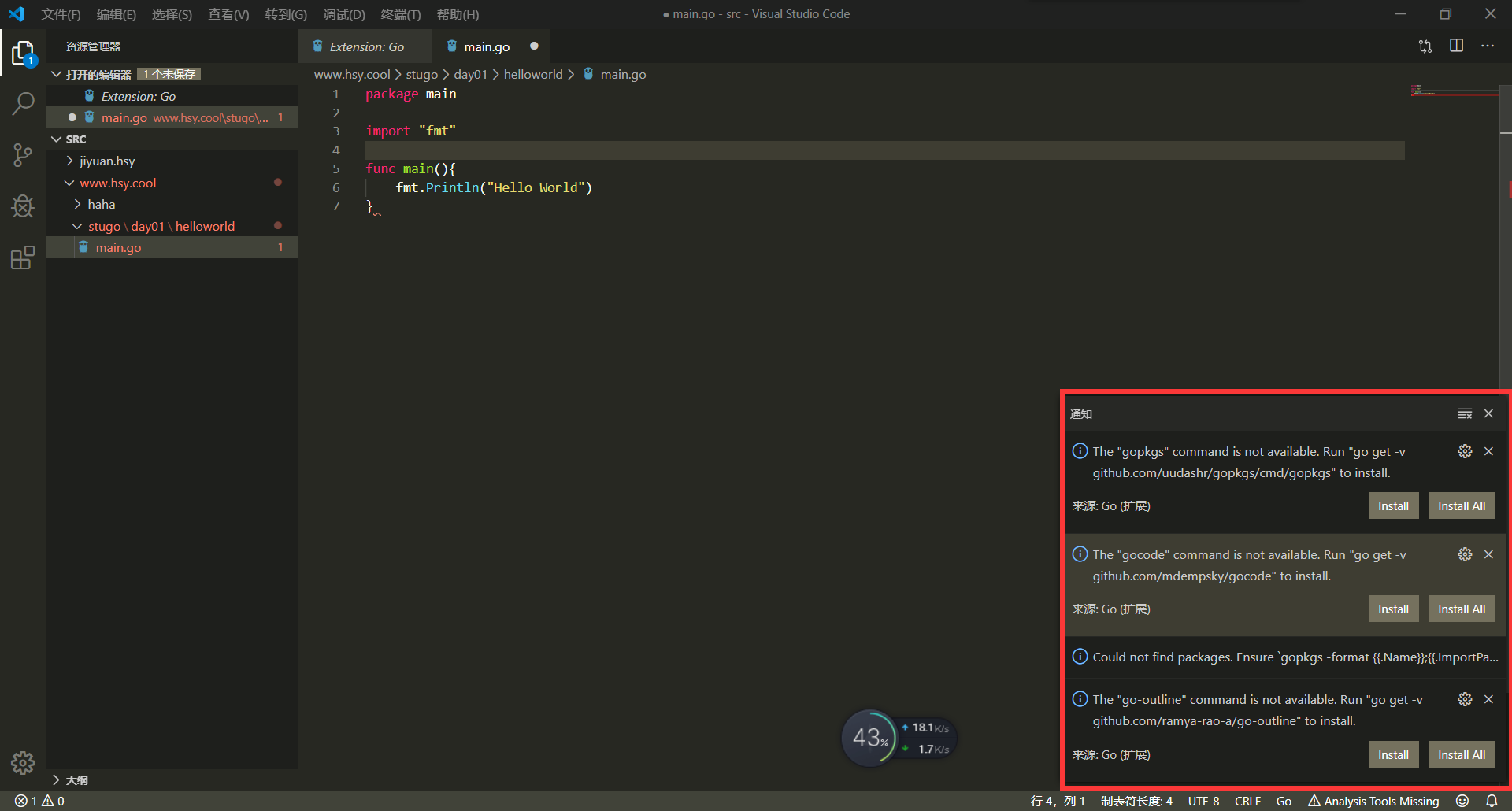The height and width of the screenshot is (811, 1512).
Task: Click the Compare Changes icon in editor toolbar
Action: (x=1425, y=46)
